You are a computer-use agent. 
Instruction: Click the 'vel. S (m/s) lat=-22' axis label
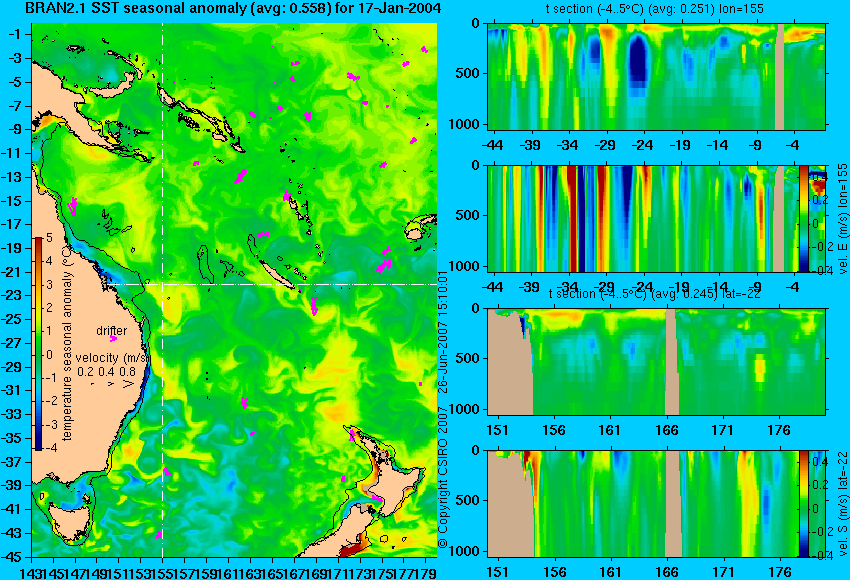[842, 504]
